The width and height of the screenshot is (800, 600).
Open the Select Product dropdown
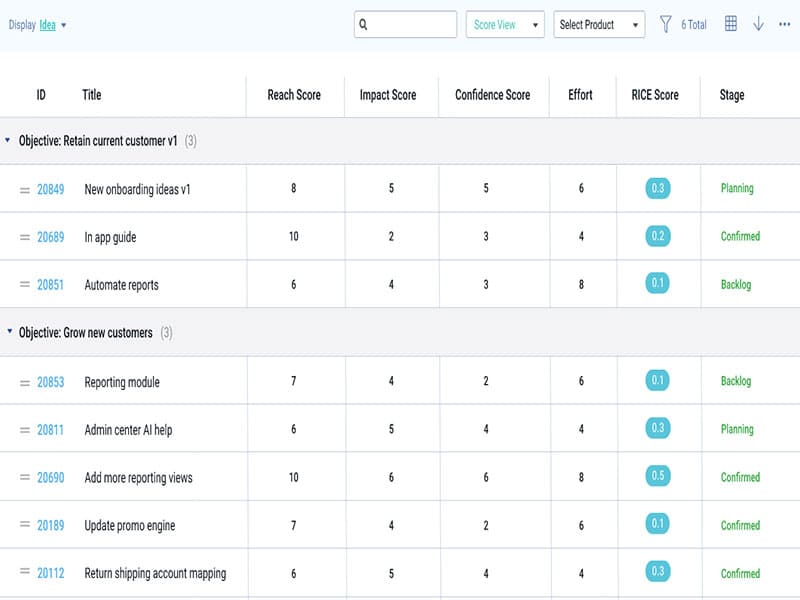(598, 25)
